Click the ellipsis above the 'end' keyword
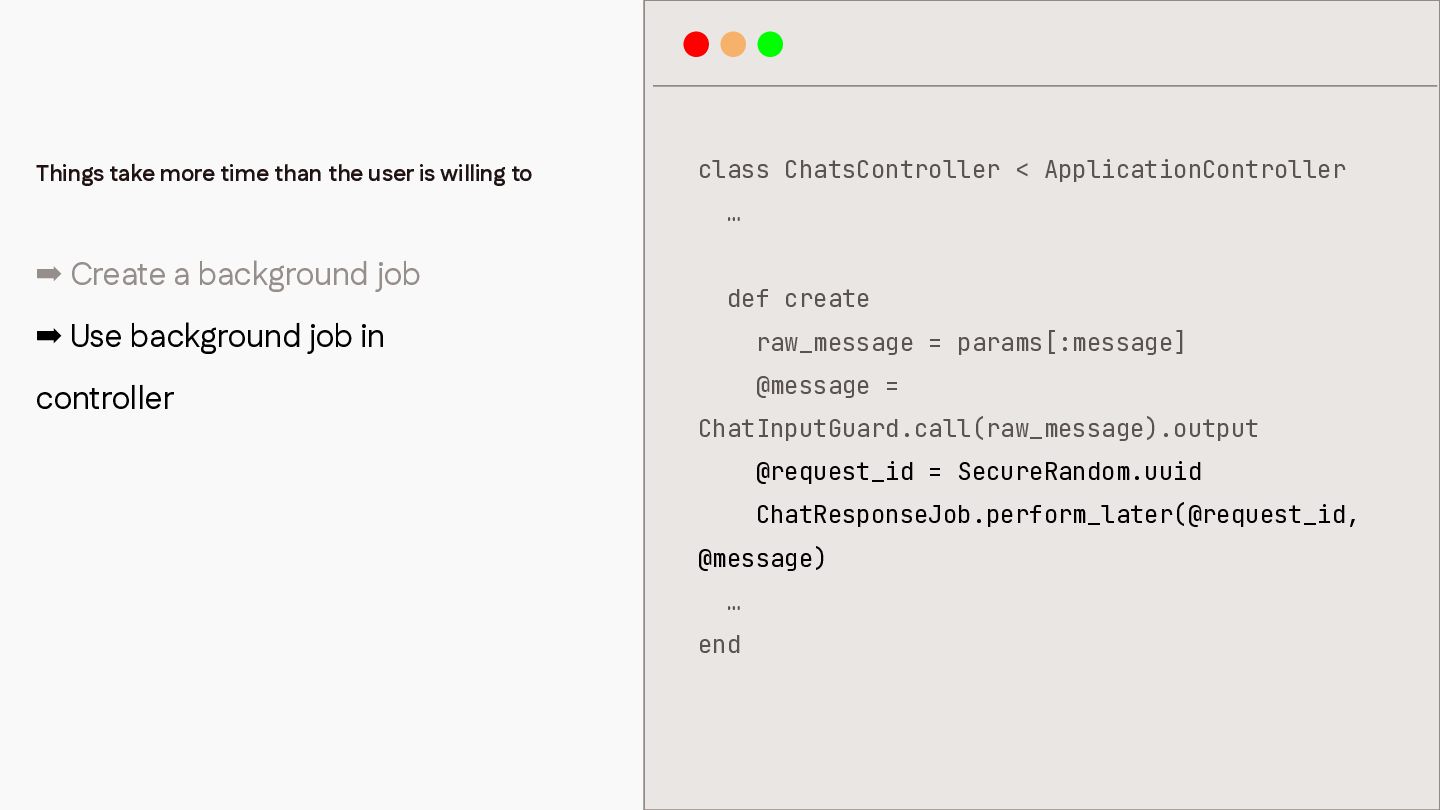Screen dimensions: 1440x810 (x=734, y=606)
